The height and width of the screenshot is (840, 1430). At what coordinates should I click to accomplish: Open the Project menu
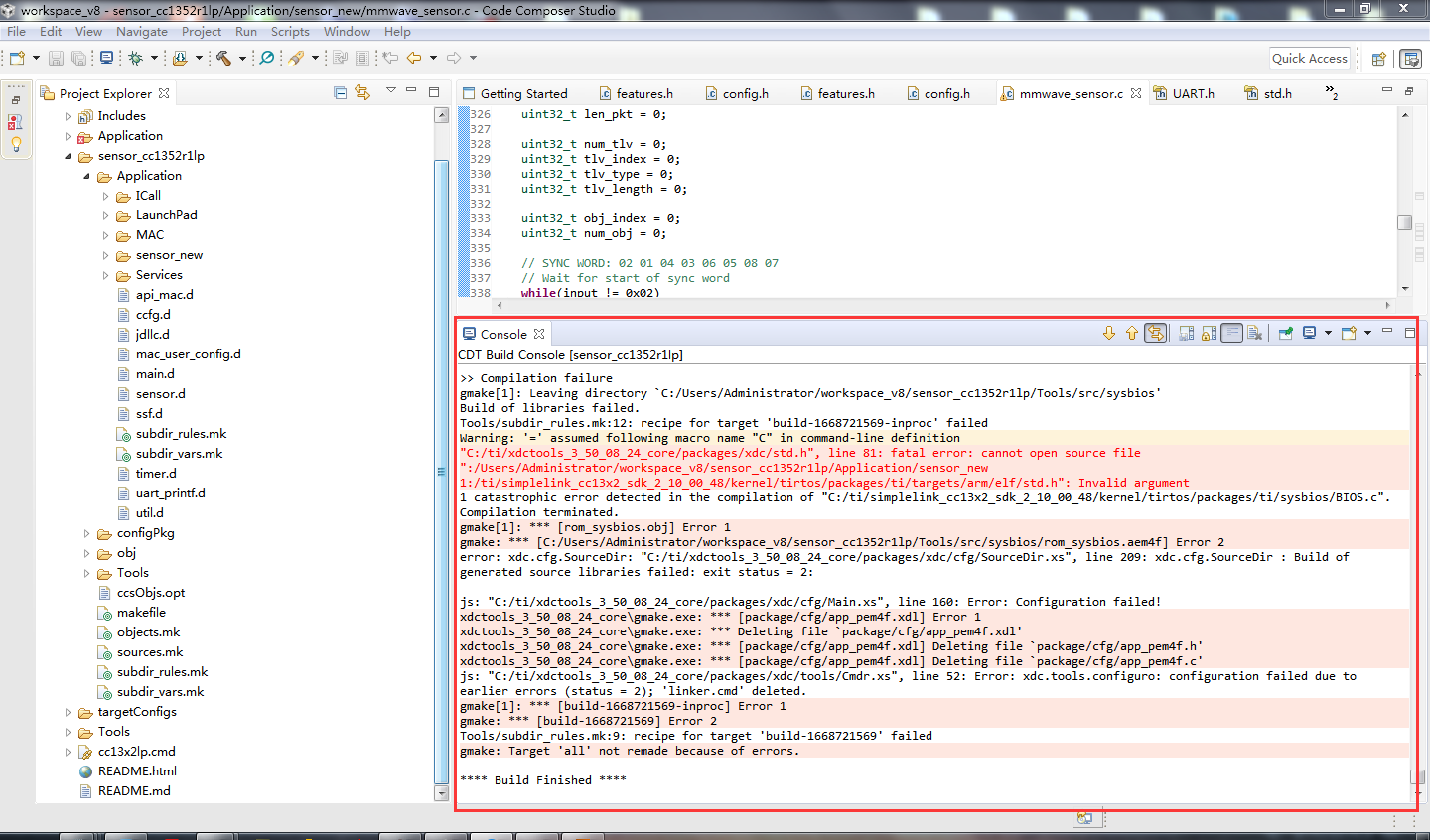pos(202,31)
